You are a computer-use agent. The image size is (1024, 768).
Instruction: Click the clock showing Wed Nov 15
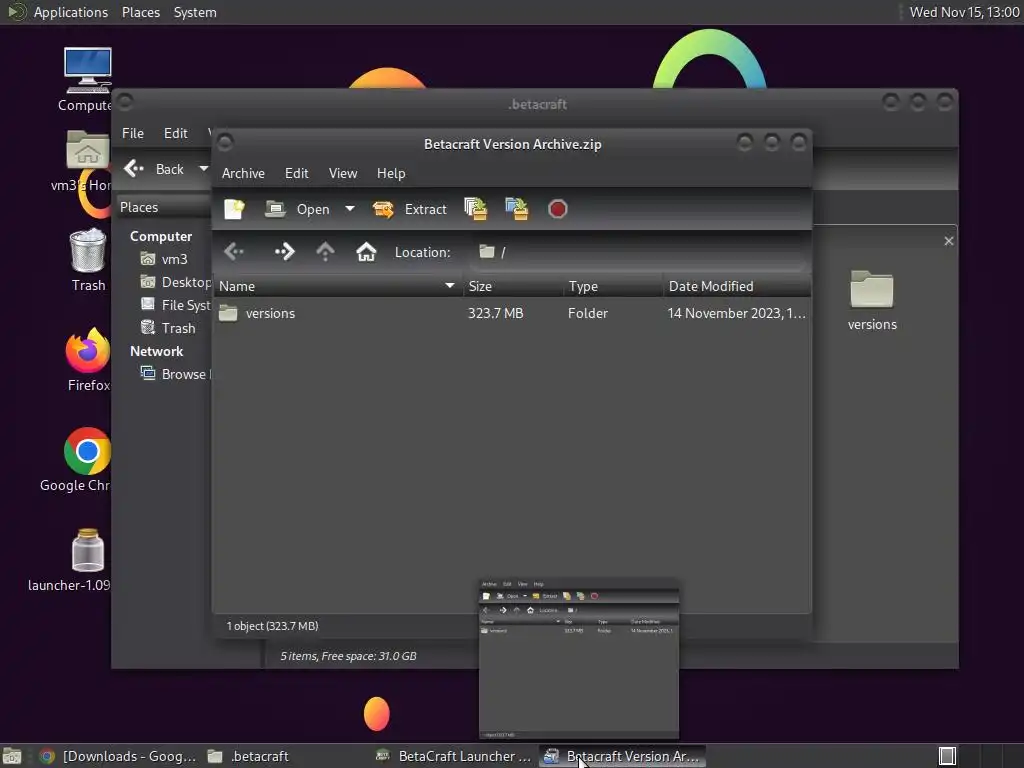964,12
